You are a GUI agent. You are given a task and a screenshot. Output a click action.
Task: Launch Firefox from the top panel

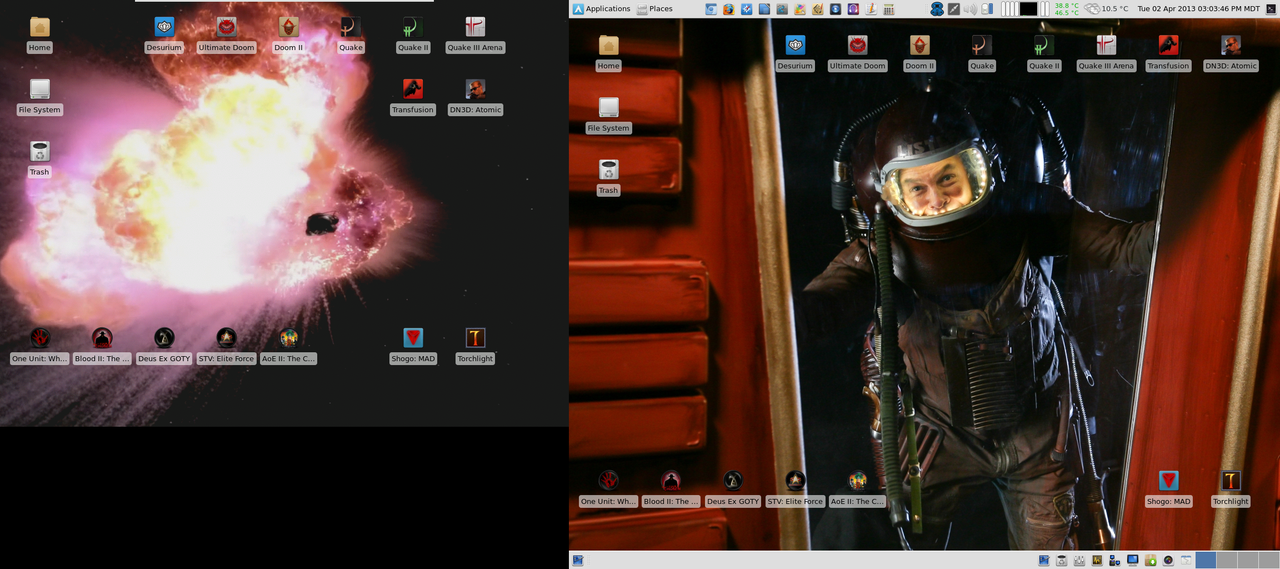point(729,9)
